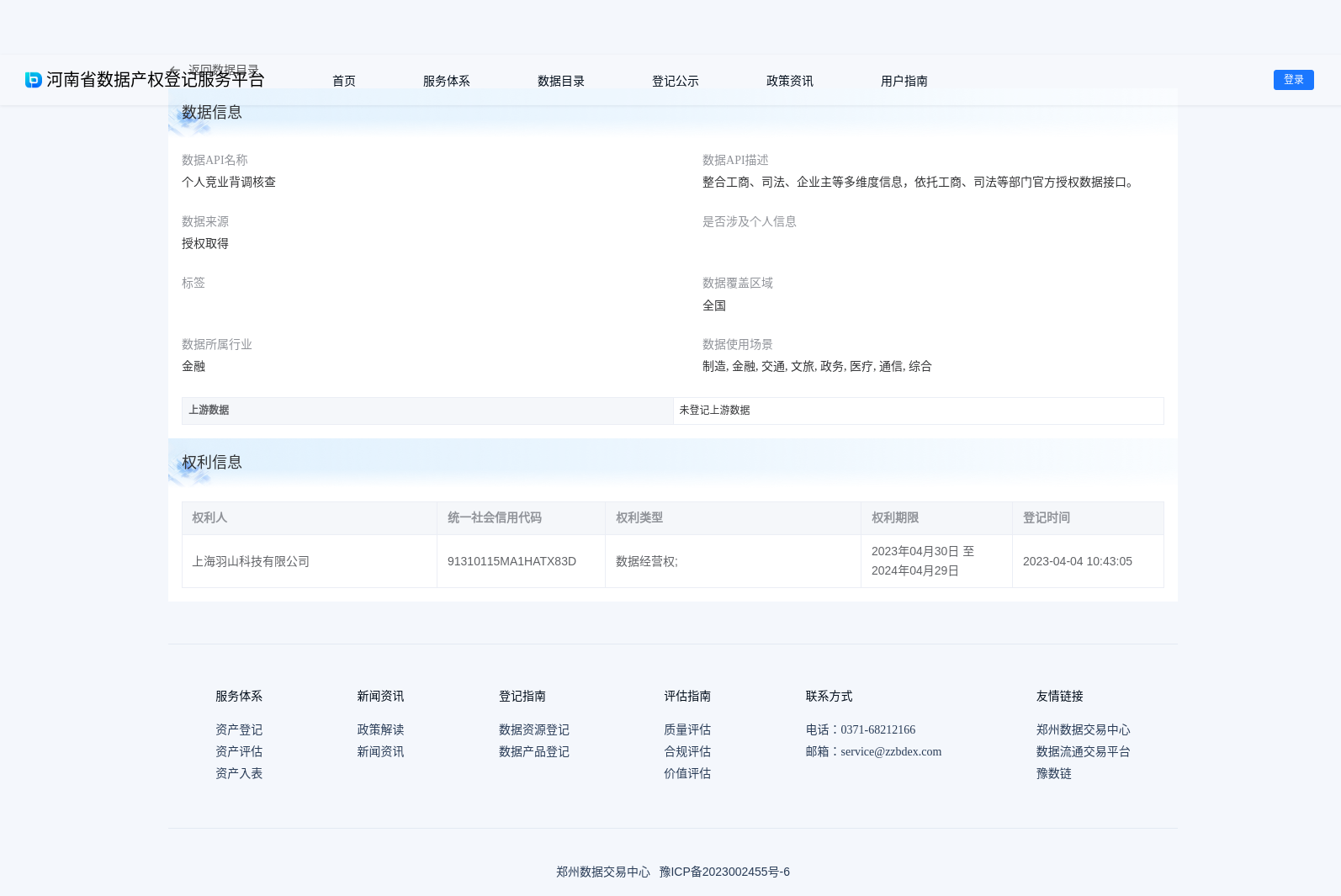Screen dimensions: 1341x896
Task: Open the 服务体系 navigation item
Action: pos(447,81)
